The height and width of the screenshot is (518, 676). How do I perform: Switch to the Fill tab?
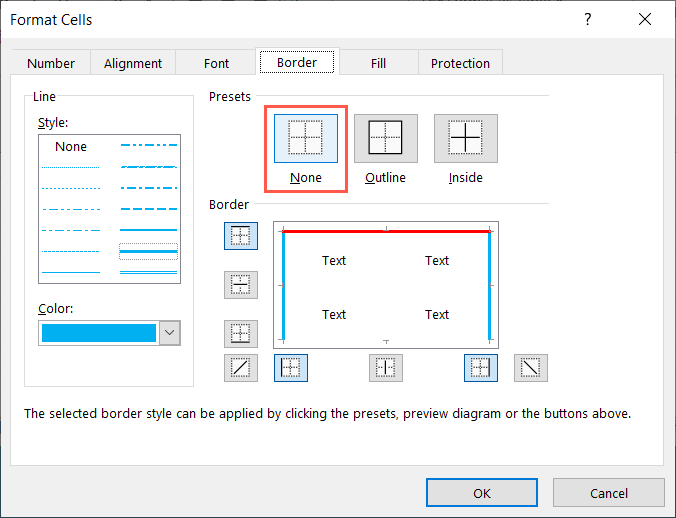click(x=379, y=63)
